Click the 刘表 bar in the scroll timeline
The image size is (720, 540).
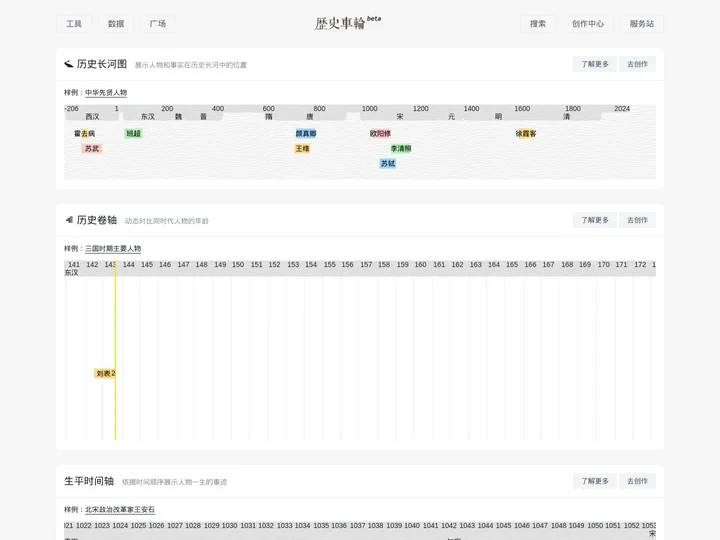tap(105, 374)
